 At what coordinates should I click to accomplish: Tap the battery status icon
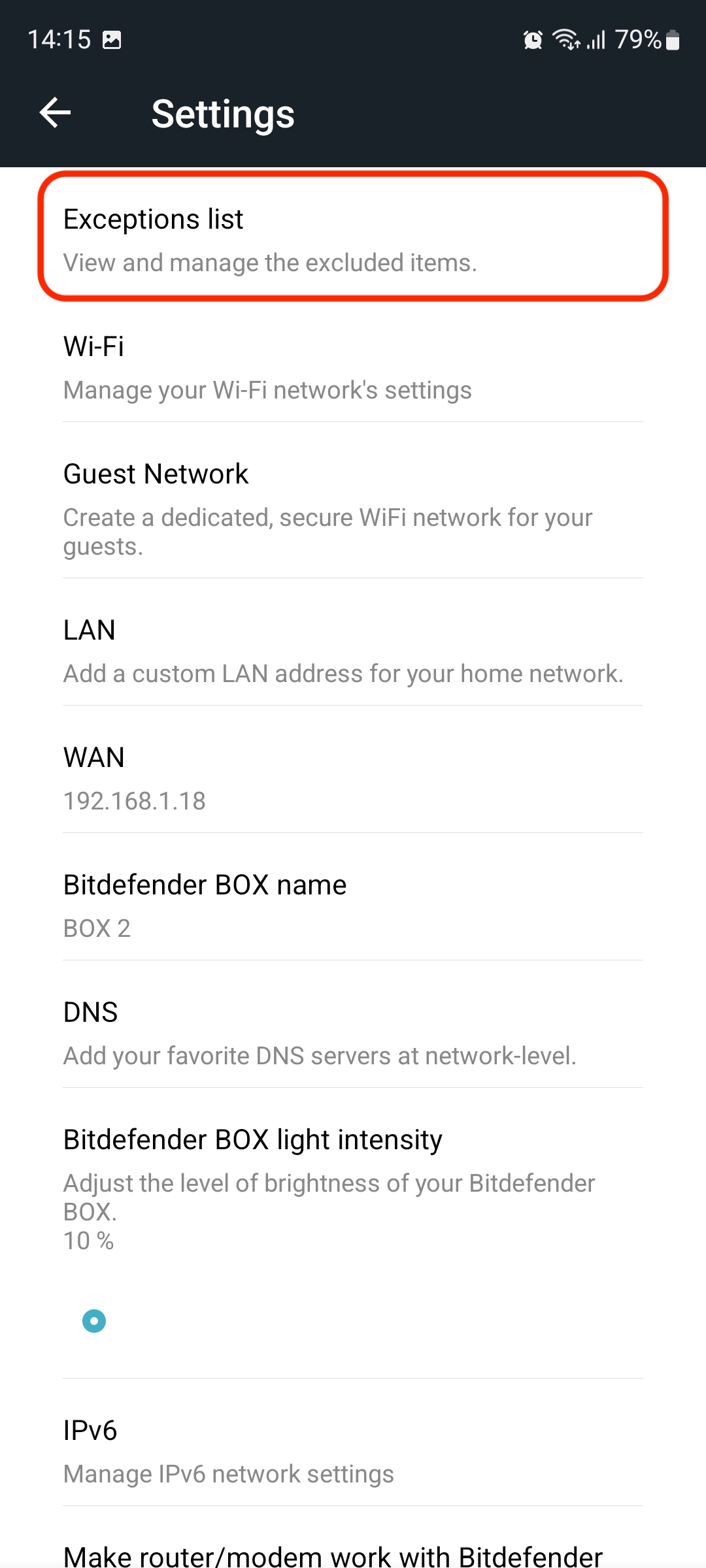point(673,40)
